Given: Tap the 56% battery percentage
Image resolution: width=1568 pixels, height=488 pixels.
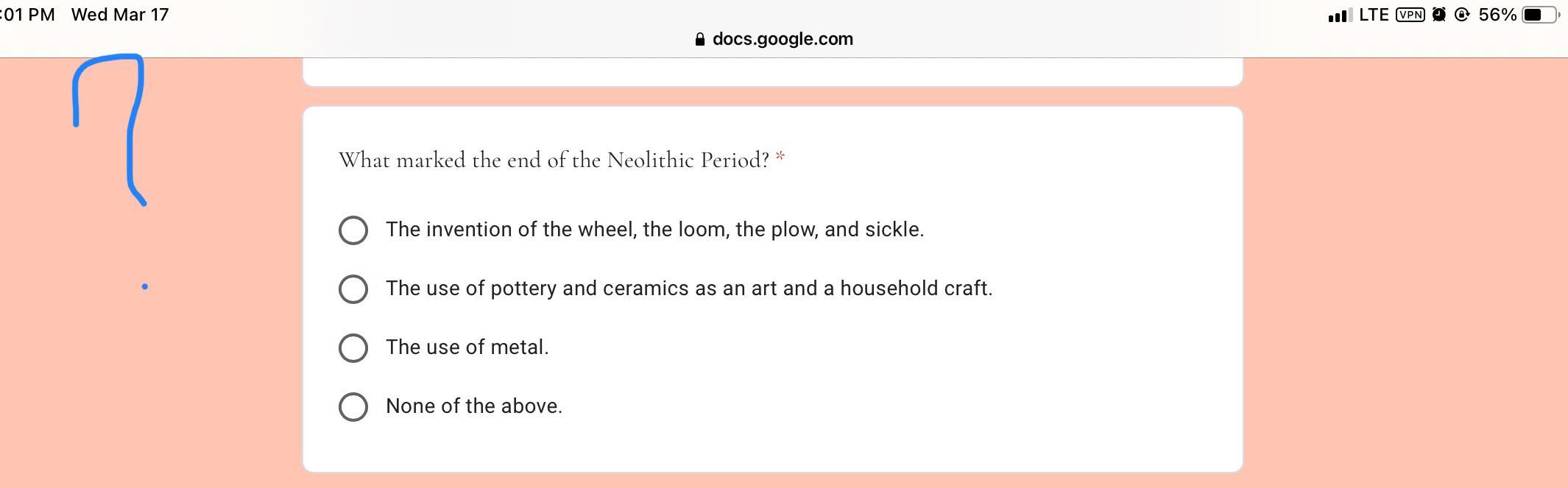Looking at the screenshot, I should 1497,15.
